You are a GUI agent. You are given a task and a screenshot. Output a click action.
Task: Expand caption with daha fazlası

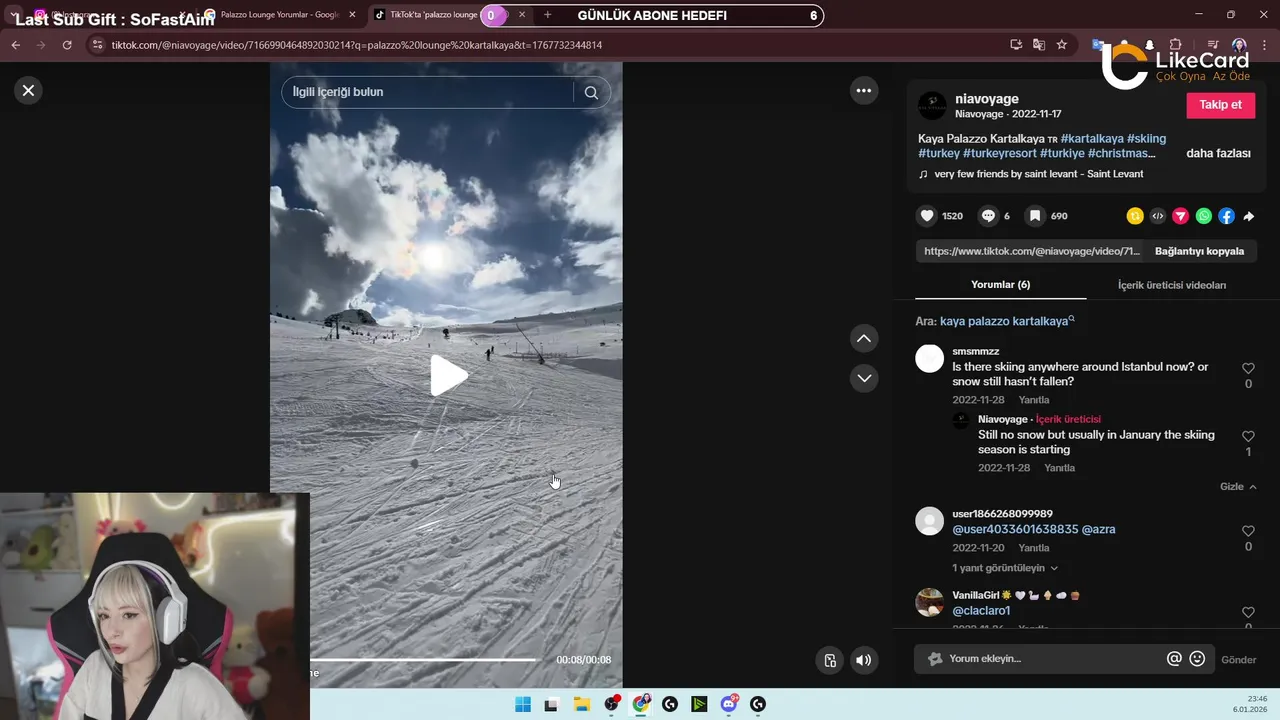point(1218,153)
